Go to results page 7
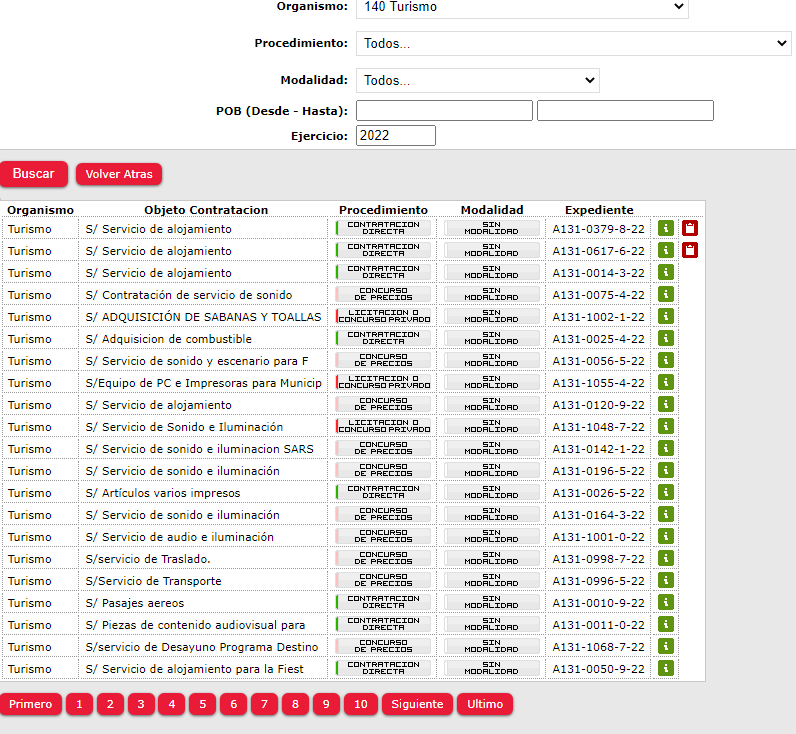 [264, 704]
